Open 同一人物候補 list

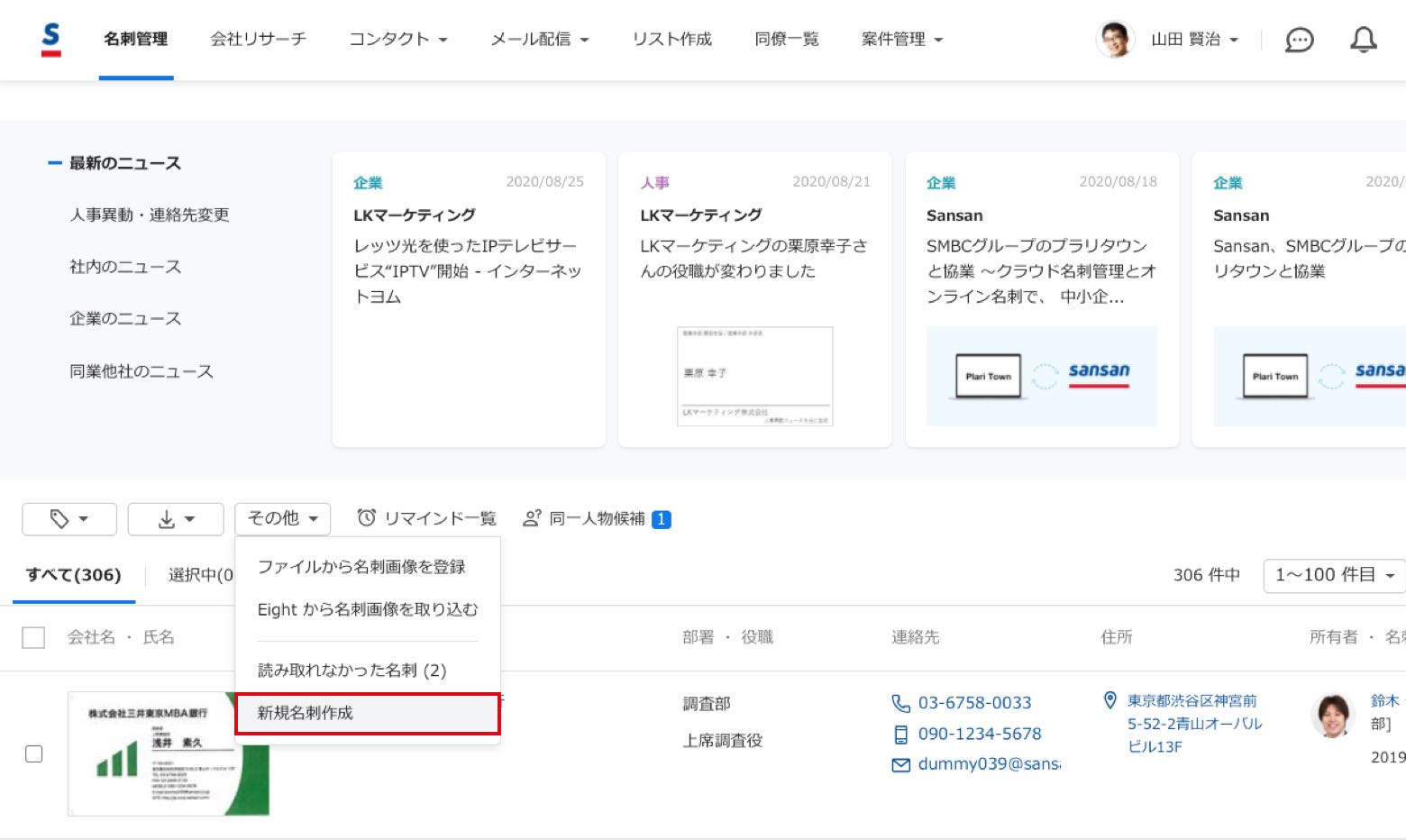coord(597,518)
